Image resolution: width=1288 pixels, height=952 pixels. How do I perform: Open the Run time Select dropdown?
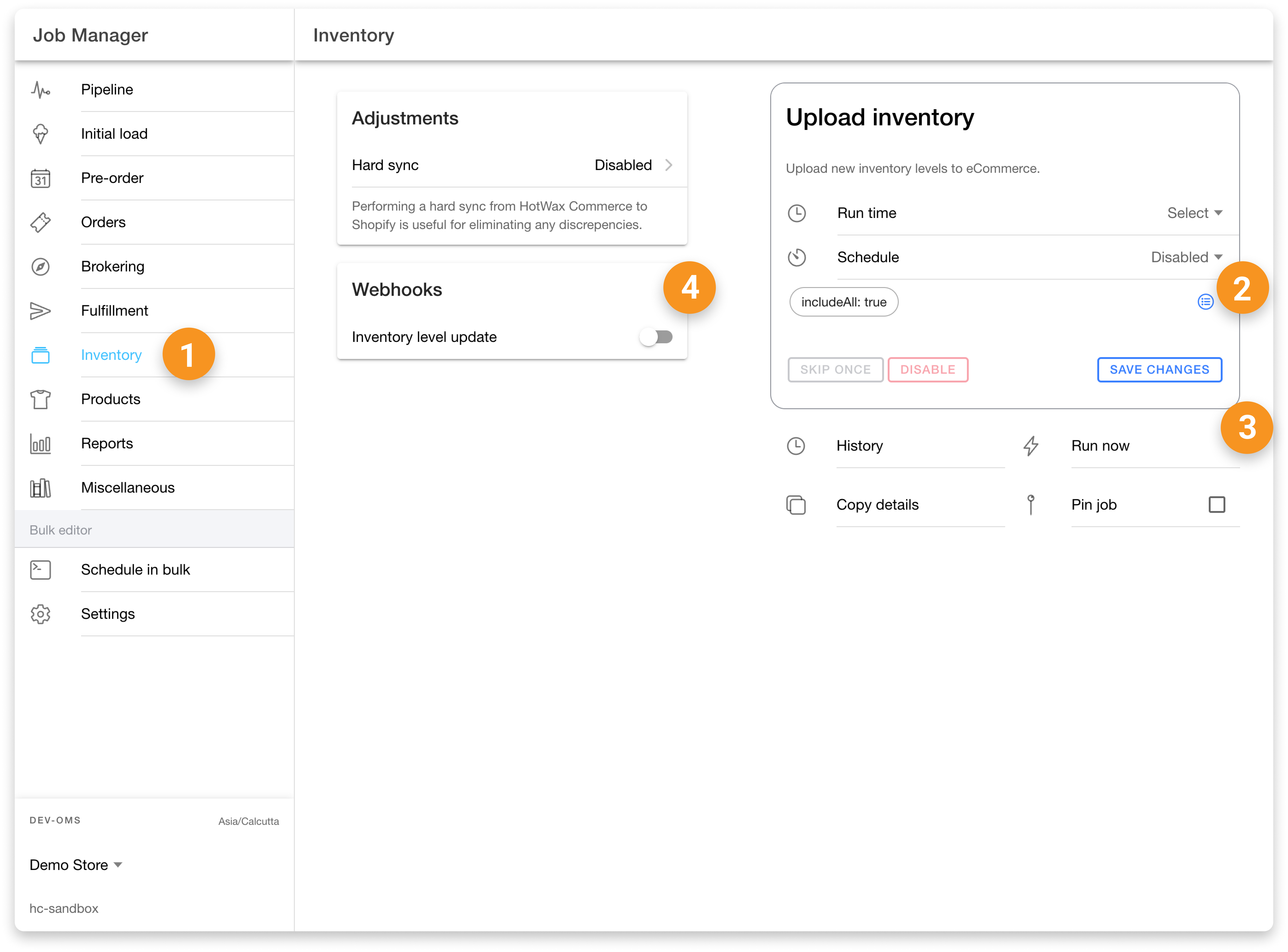1194,213
